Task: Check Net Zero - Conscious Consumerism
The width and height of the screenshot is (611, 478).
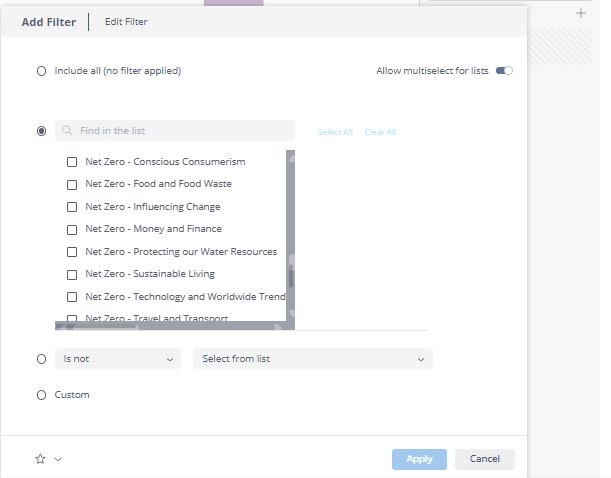Action: click(x=72, y=162)
